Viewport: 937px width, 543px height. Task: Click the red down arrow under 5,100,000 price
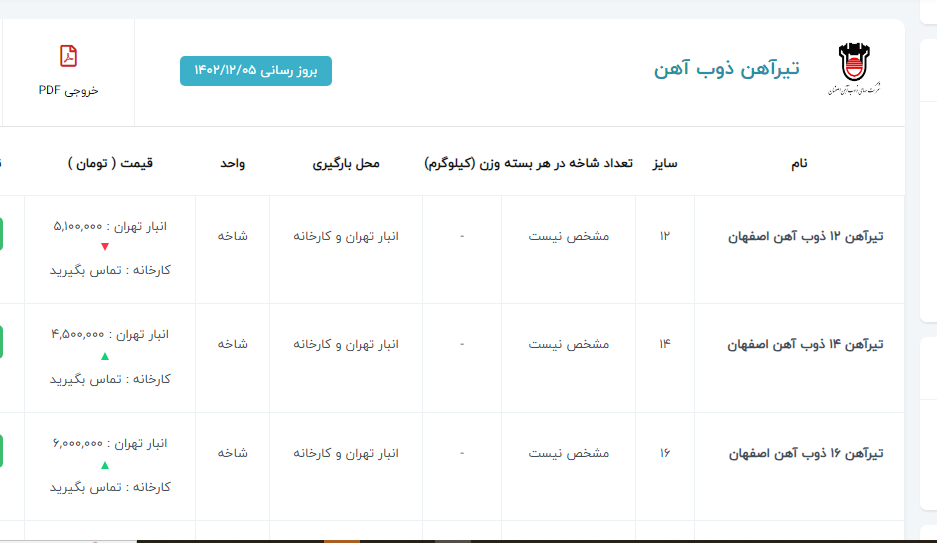point(105,247)
